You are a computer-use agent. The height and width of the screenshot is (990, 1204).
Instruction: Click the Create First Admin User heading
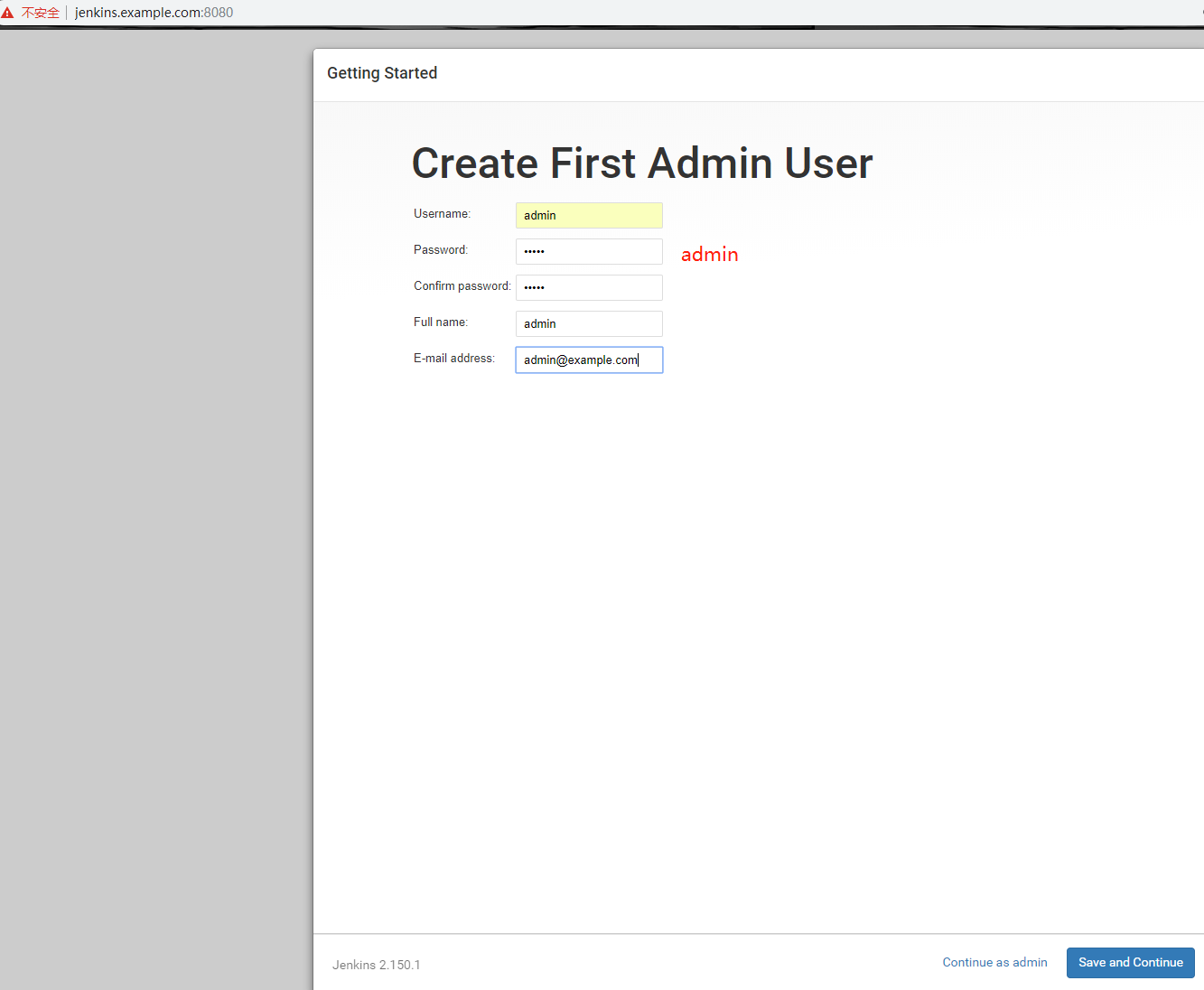coord(642,163)
